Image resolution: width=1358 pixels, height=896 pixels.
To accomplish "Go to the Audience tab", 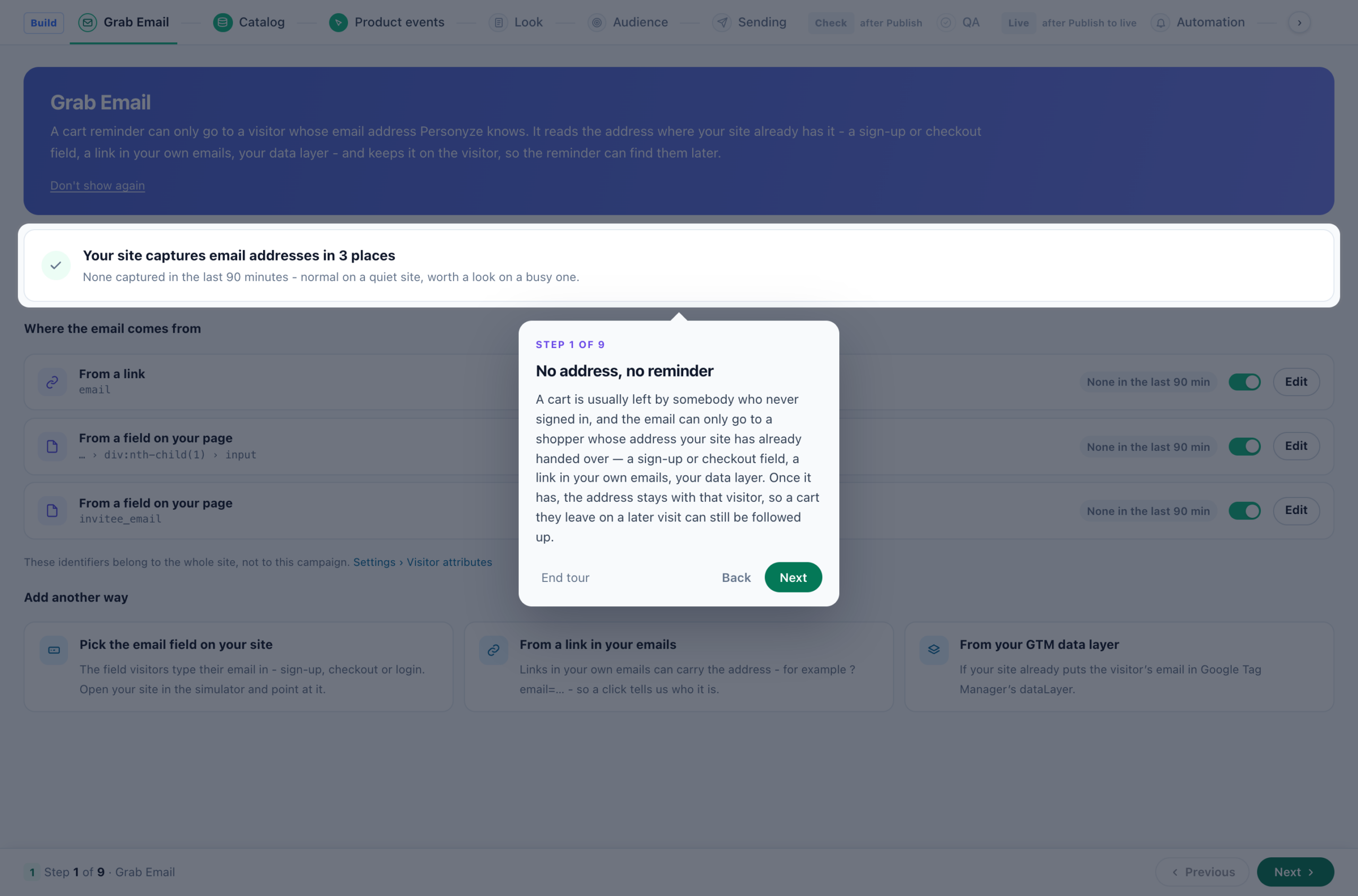I will coord(628,22).
